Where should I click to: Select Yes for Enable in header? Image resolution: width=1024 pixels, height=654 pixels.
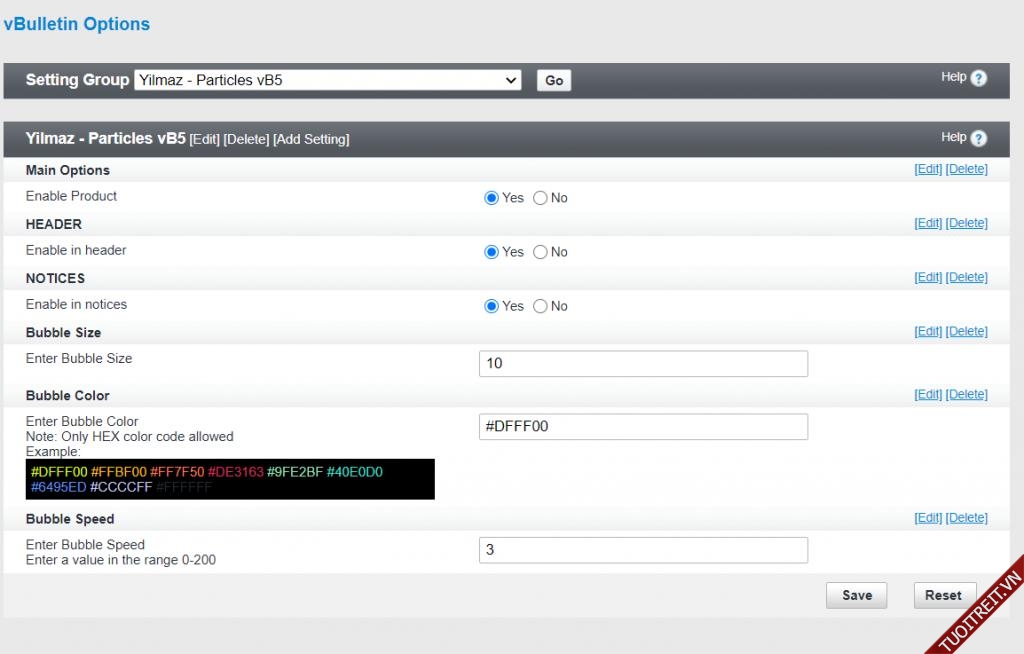pyautogui.click(x=491, y=252)
